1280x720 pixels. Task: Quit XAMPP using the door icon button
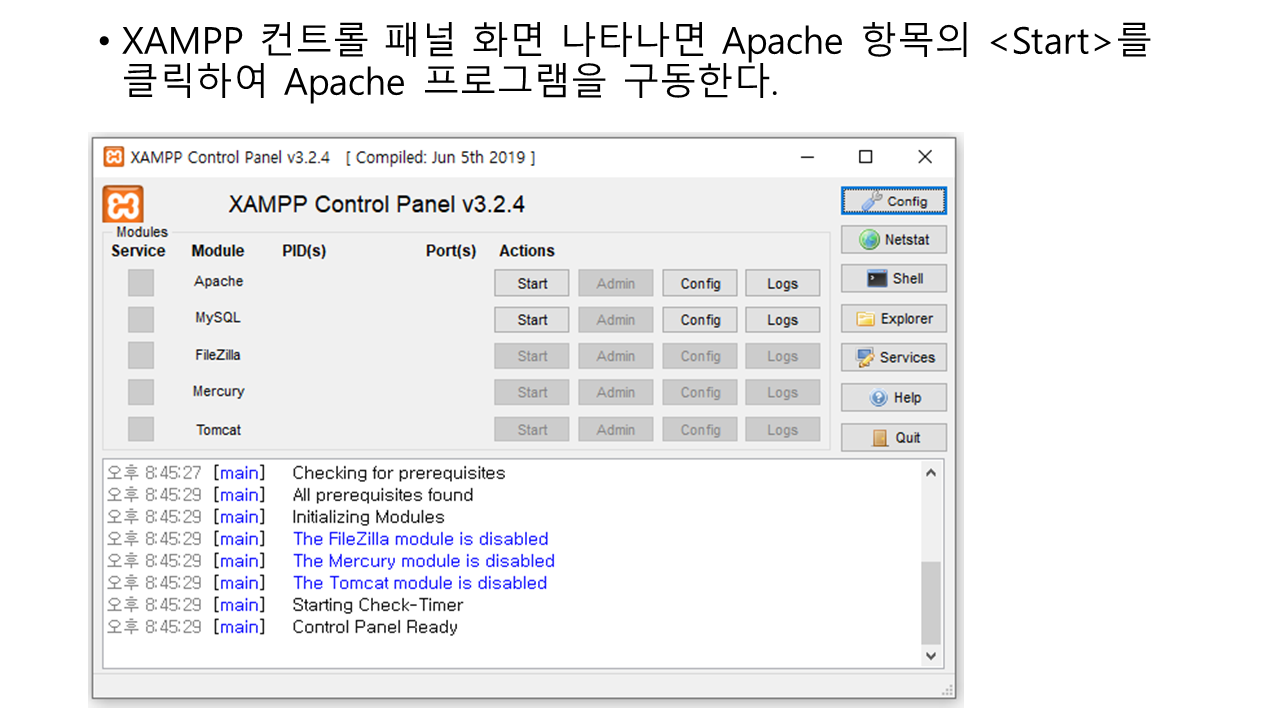click(x=893, y=438)
